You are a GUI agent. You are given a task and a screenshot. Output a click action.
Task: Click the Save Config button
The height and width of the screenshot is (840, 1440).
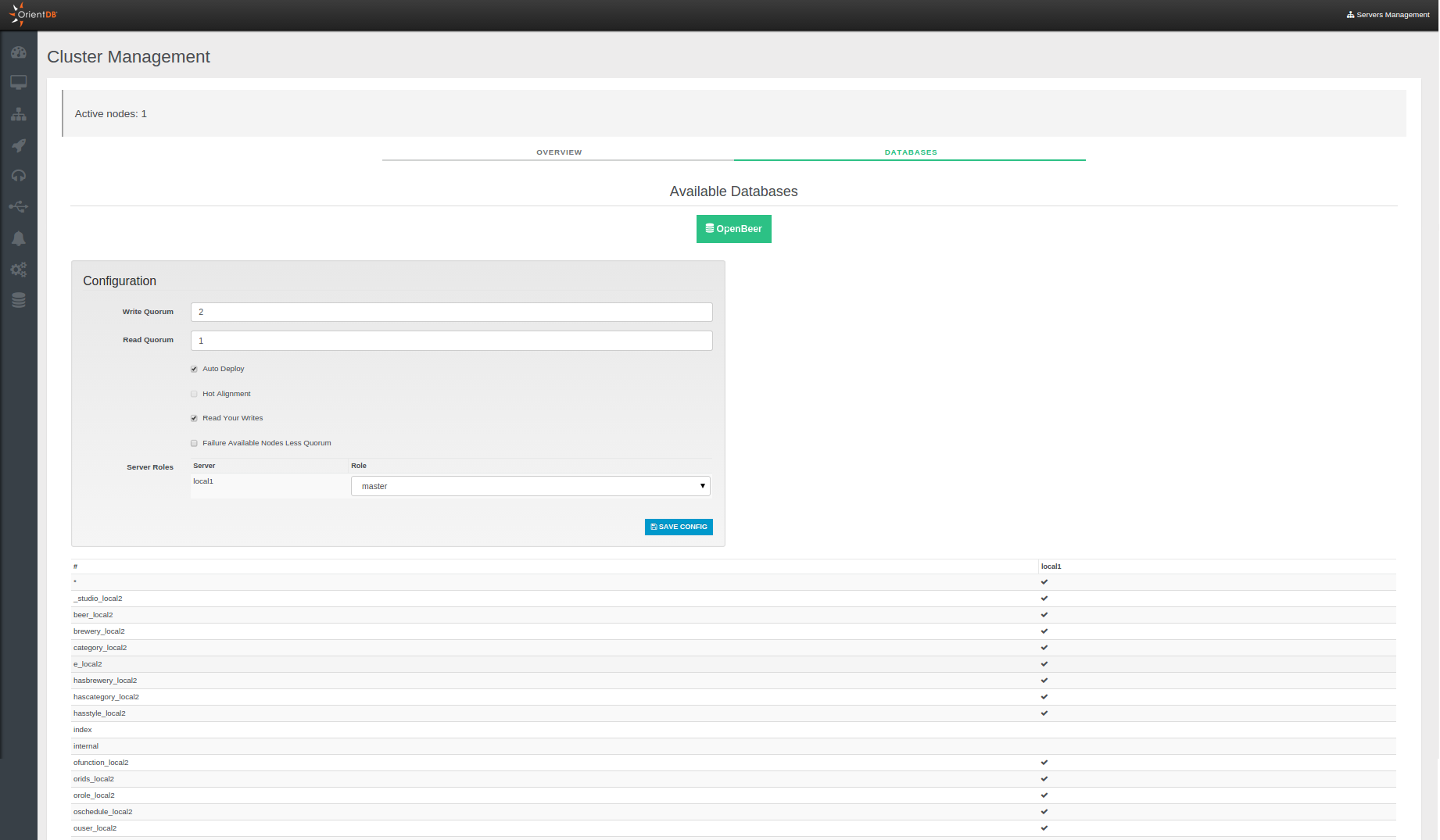click(679, 527)
